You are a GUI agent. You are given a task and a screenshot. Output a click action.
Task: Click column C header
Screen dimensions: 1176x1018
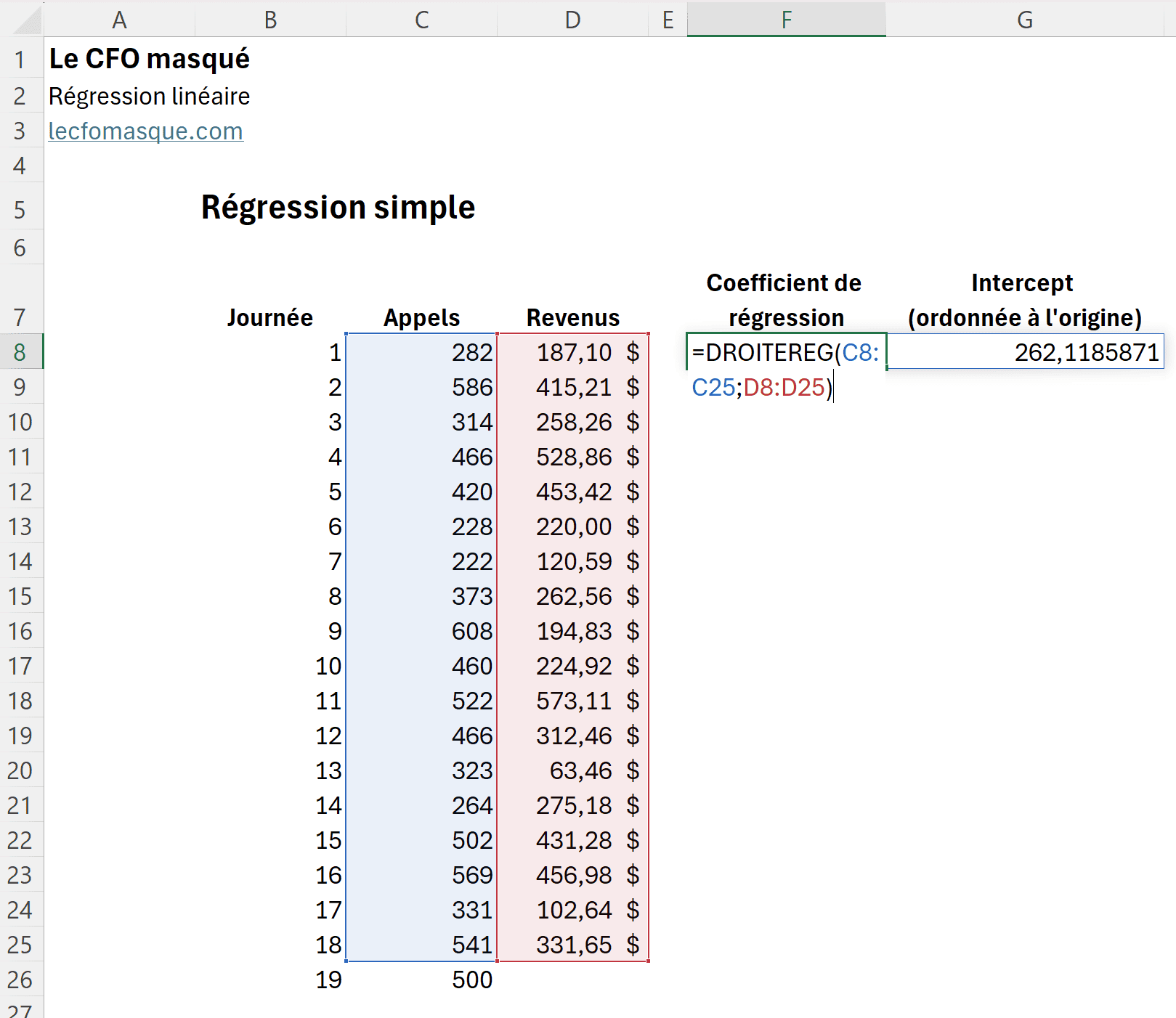(x=421, y=20)
